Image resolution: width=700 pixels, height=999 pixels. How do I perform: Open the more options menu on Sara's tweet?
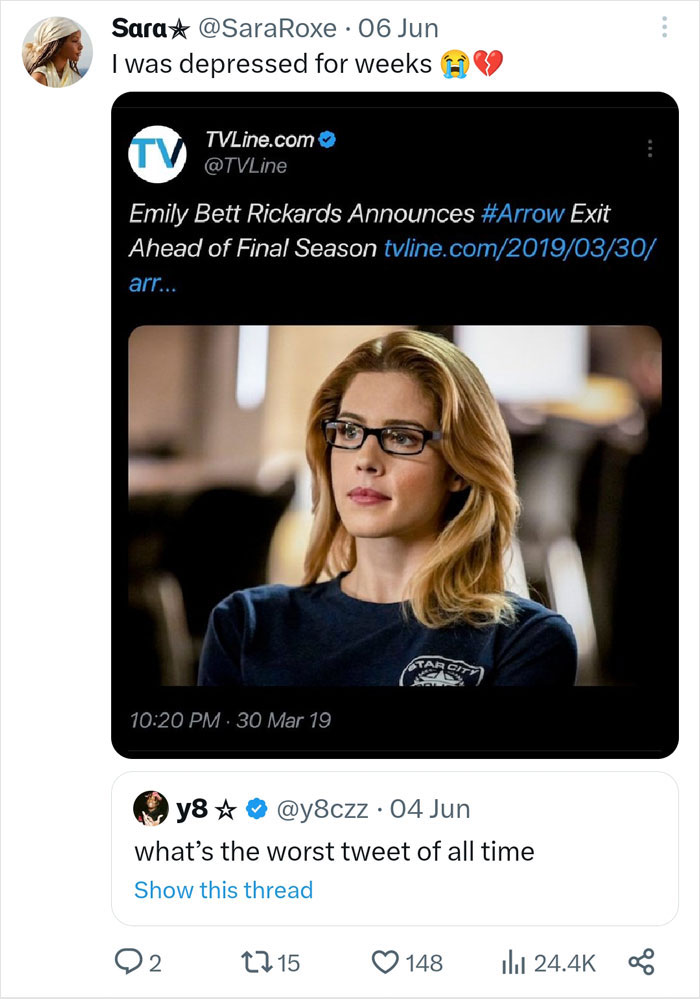click(x=664, y=26)
